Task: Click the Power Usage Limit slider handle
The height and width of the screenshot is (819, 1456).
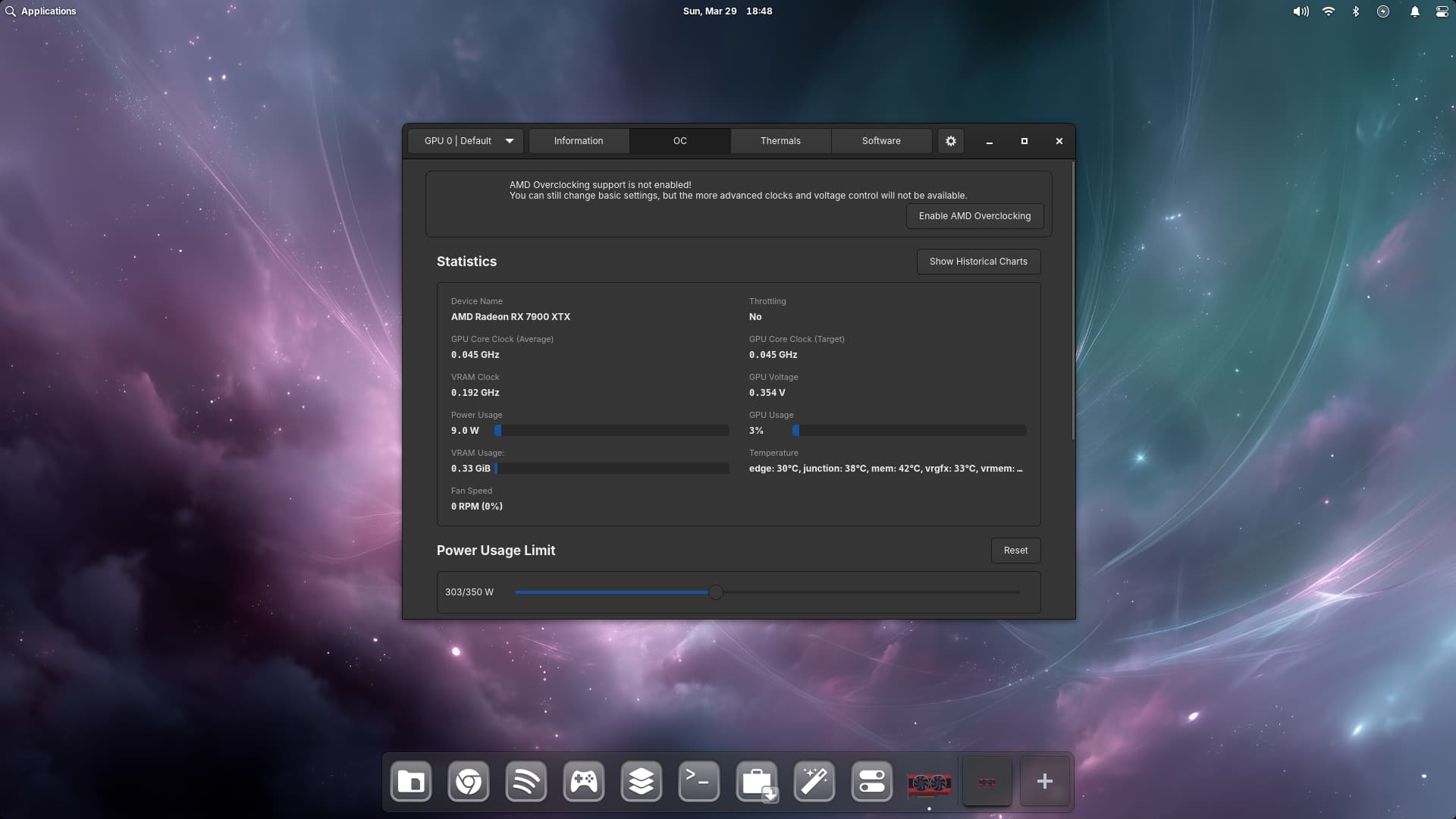Action: [x=715, y=592]
